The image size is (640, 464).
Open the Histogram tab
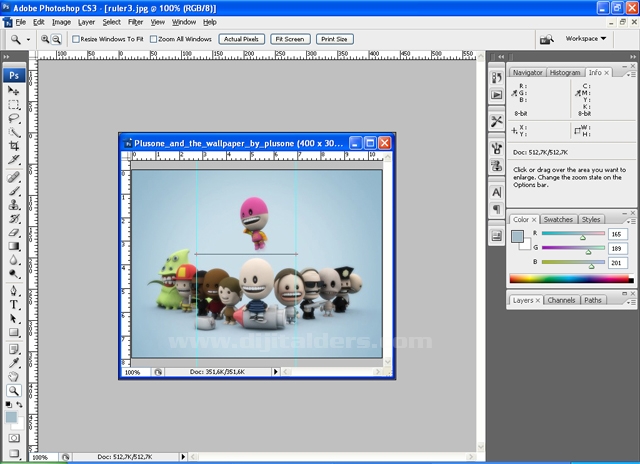click(x=564, y=72)
